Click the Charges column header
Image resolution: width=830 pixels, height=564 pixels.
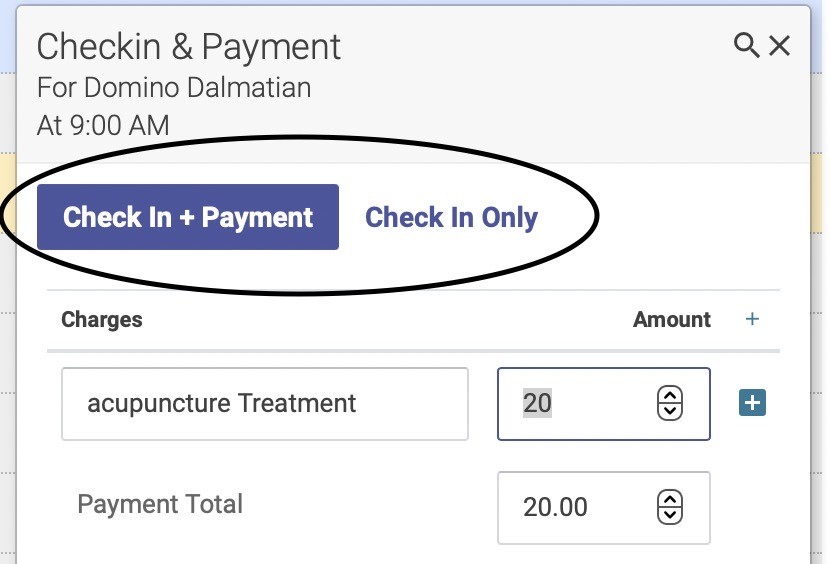[102, 319]
